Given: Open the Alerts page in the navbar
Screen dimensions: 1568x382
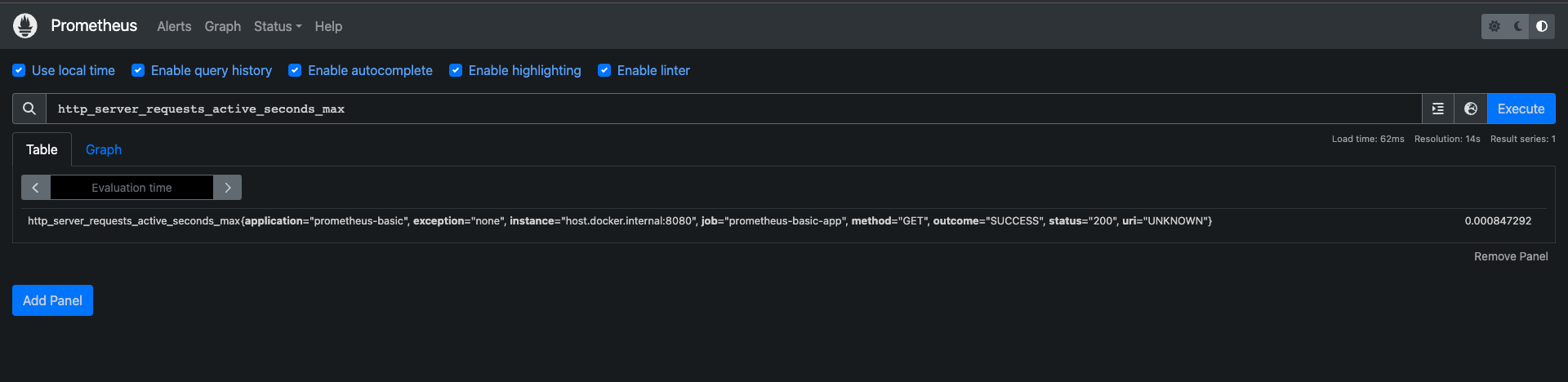Looking at the screenshot, I should [x=174, y=26].
